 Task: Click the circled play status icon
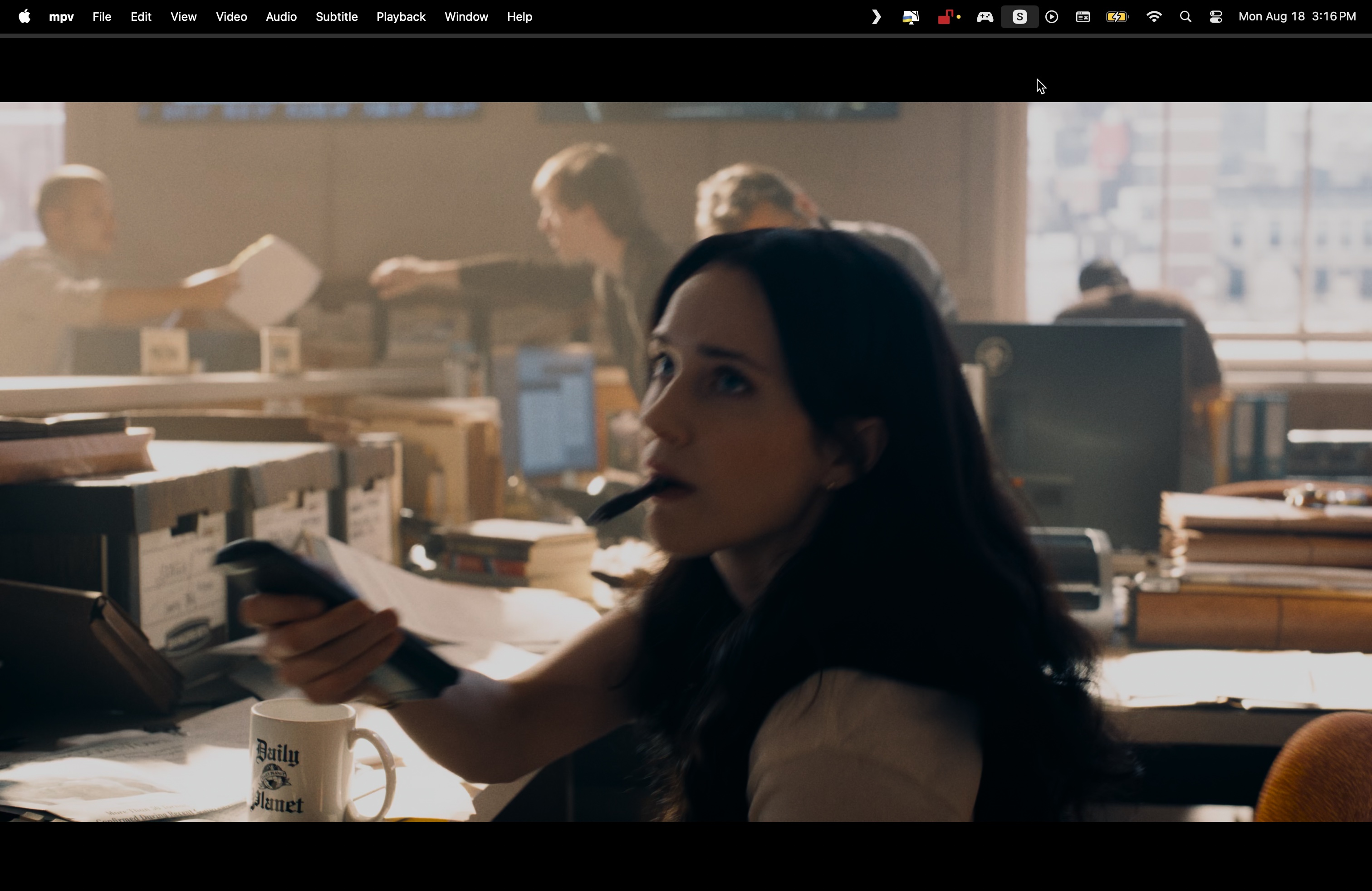coord(1052,17)
